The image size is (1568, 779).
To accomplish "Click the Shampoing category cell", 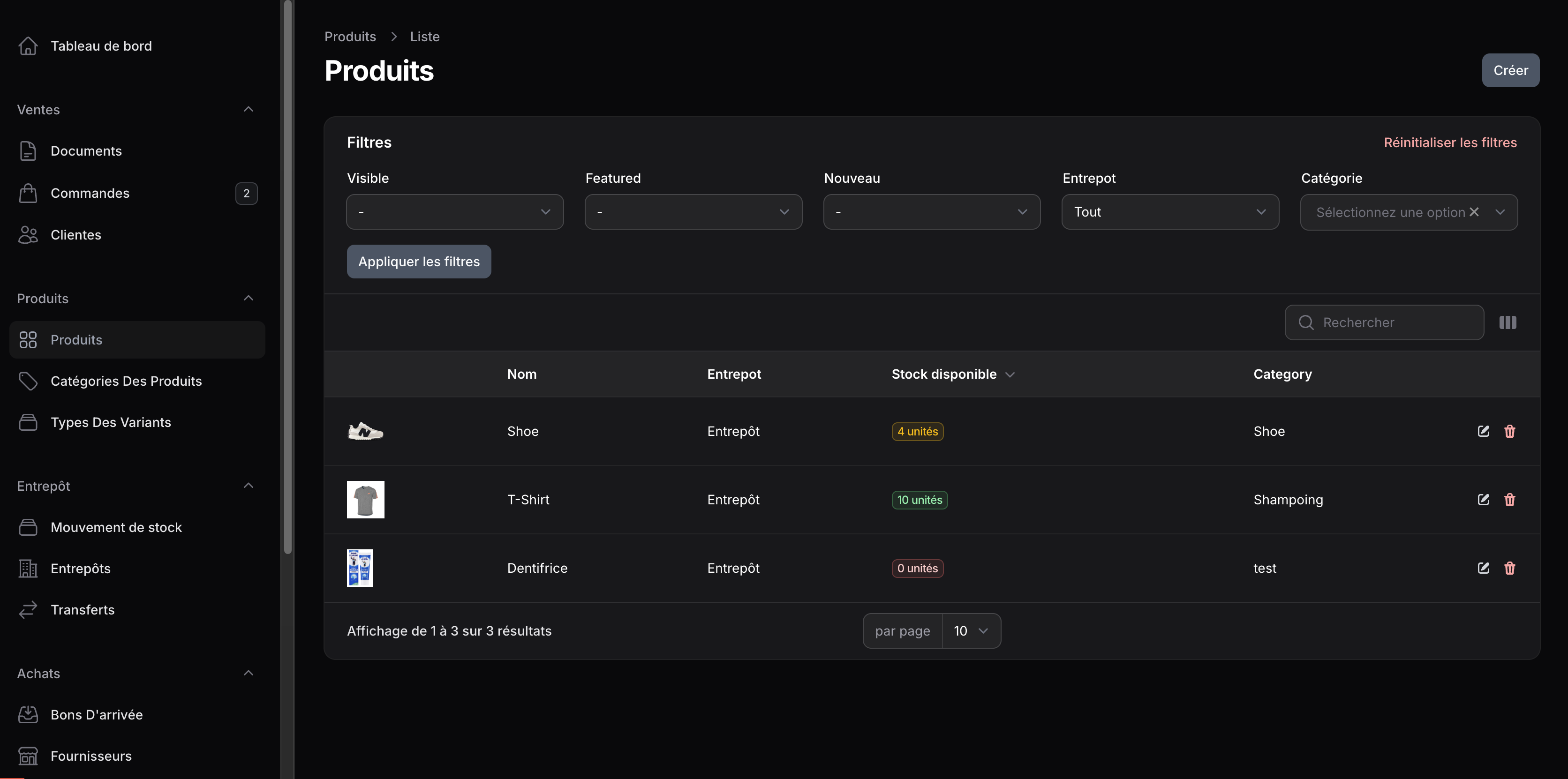I will [x=1288, y=500].
